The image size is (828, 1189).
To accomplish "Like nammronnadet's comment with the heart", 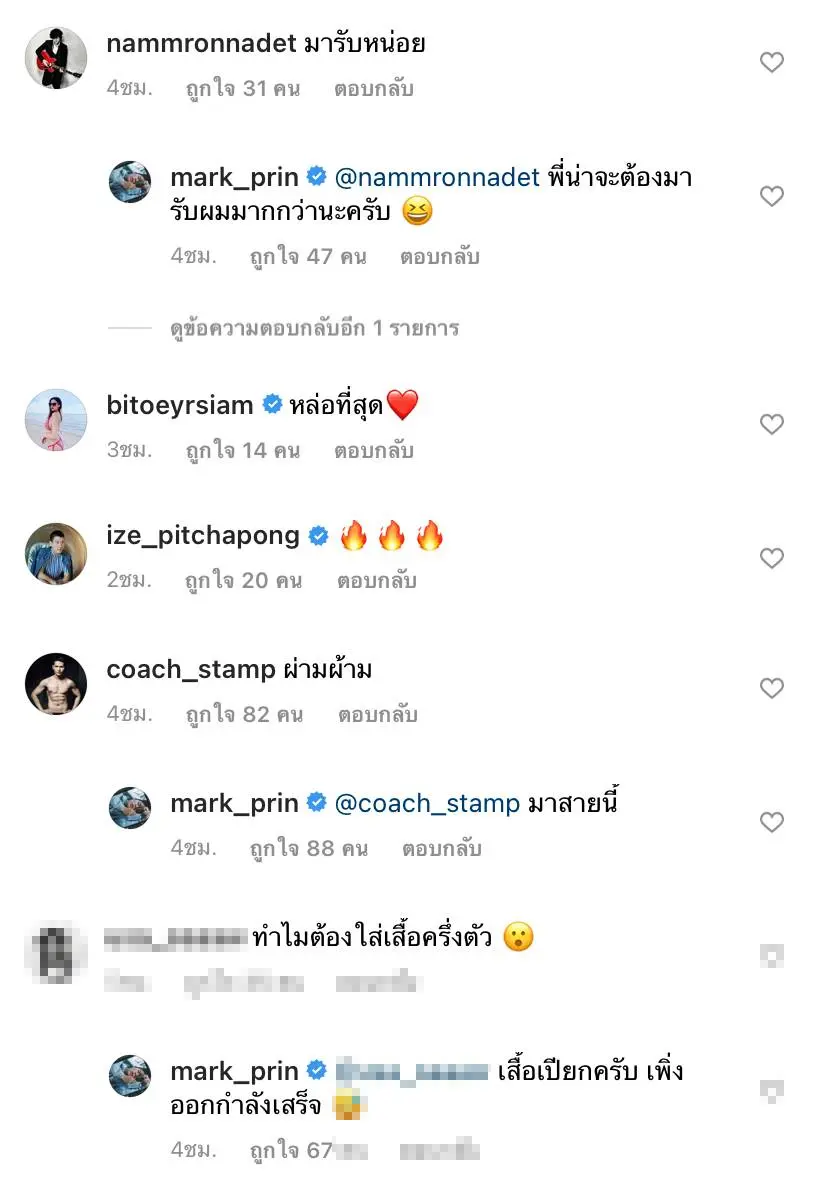I will [x=771, y=62].
